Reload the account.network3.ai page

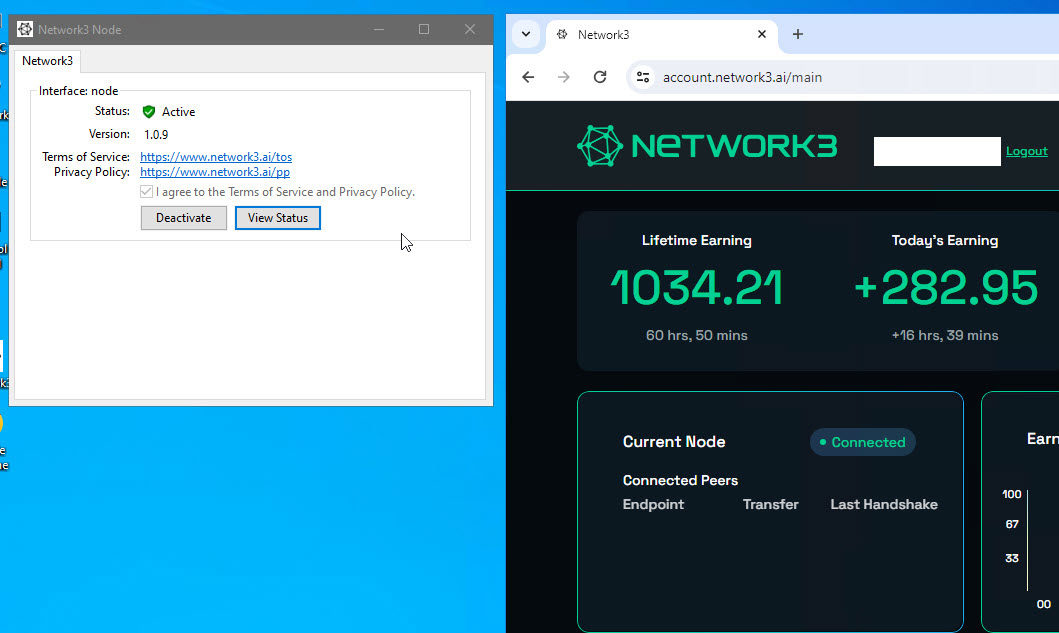600,77
